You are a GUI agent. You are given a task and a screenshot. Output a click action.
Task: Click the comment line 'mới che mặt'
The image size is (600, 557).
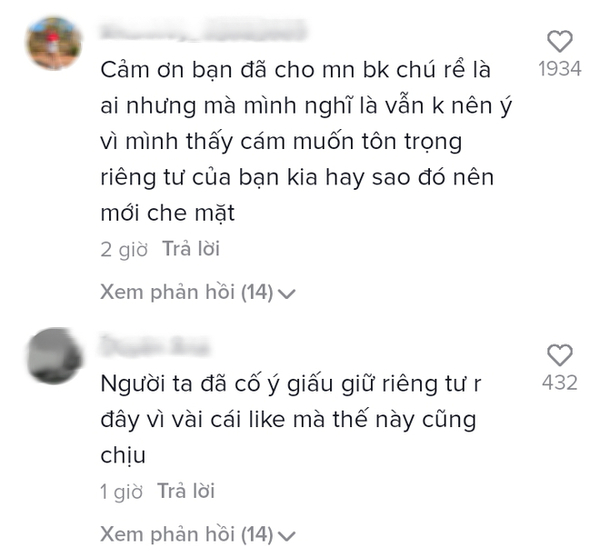[x=168, y=213]
